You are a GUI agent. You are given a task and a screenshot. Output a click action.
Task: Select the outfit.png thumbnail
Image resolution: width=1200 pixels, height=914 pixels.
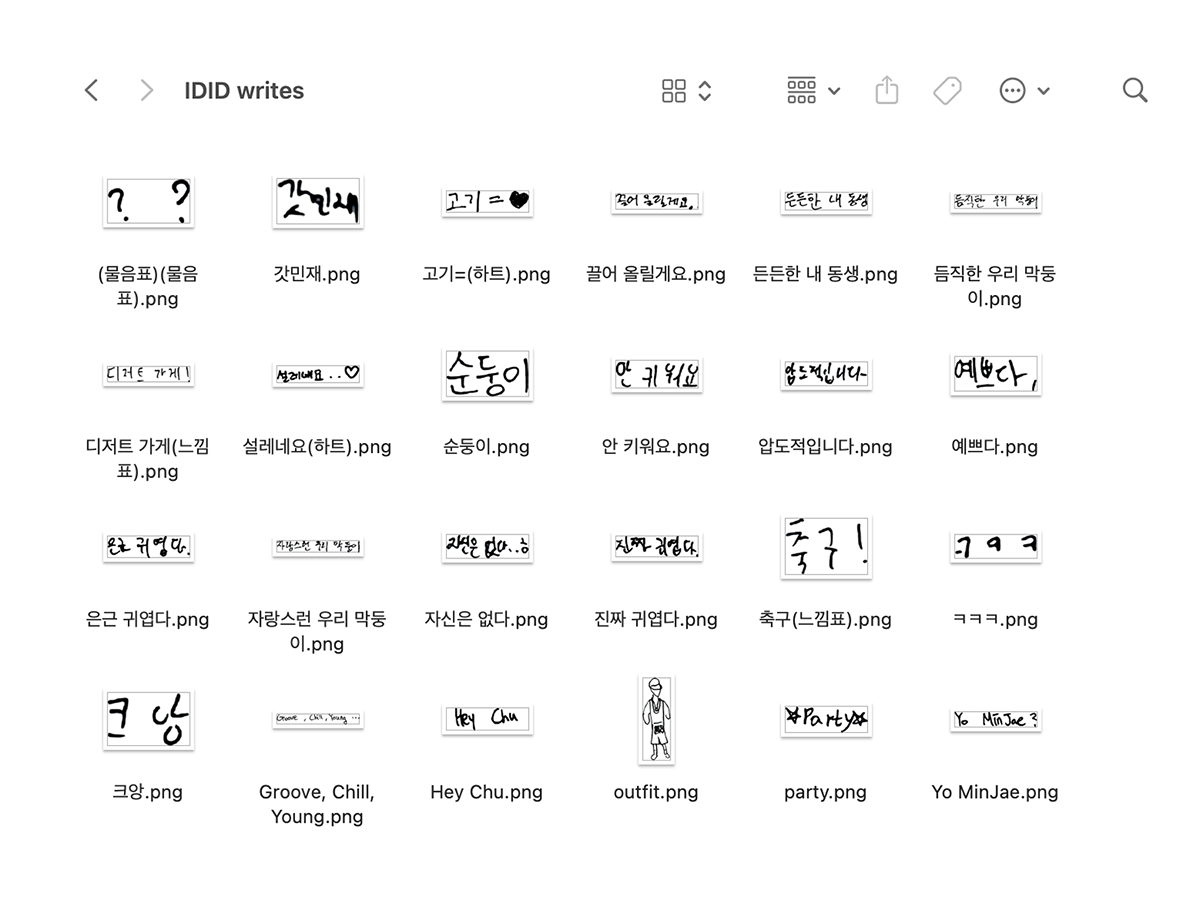click(656, 720)
